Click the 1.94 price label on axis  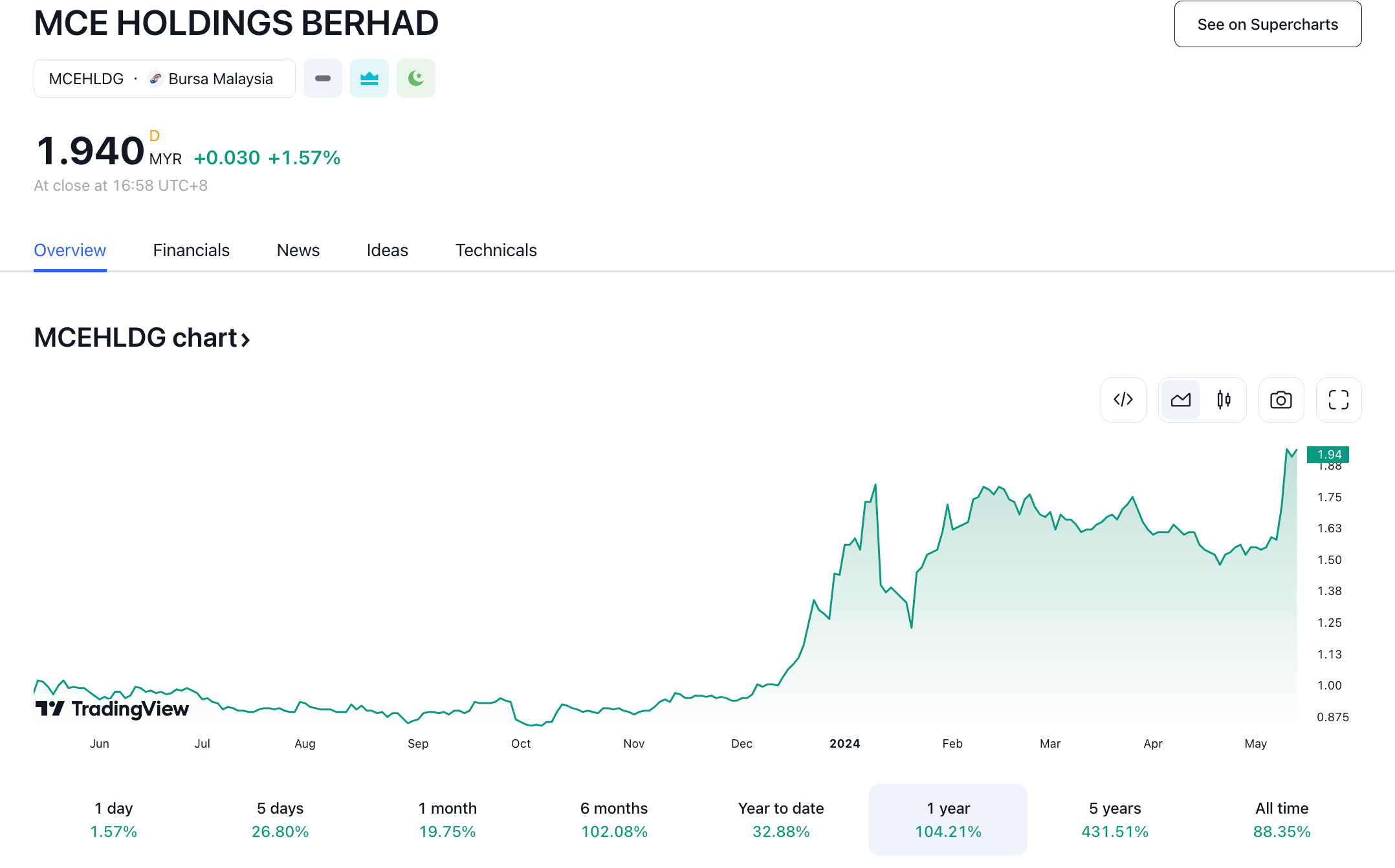(1328, 454)
